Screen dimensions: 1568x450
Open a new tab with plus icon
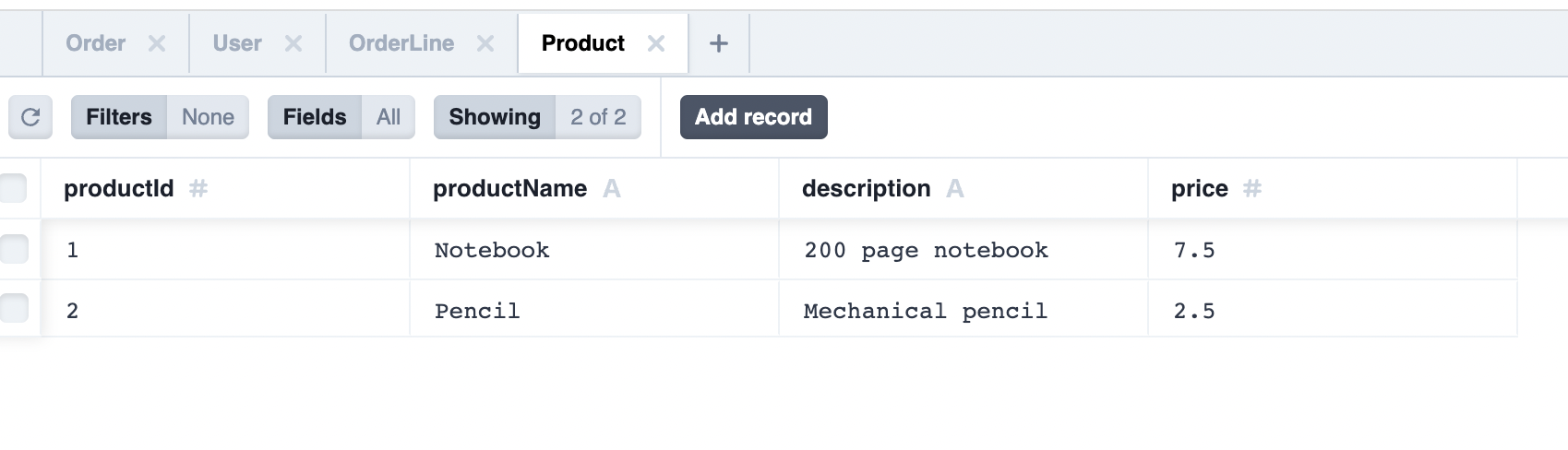pyautogui.click(x=719, y=43)
